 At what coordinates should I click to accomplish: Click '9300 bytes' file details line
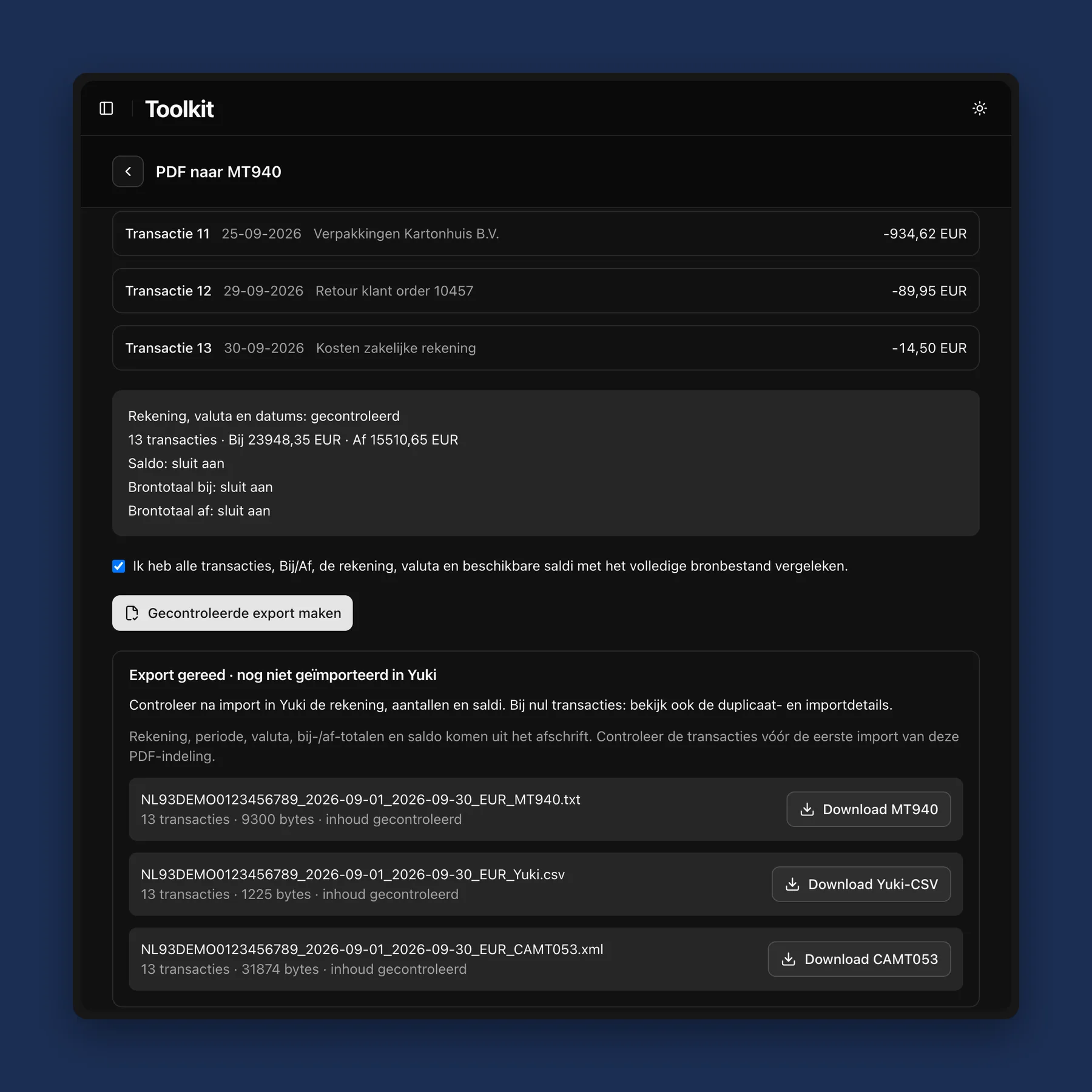[302, 819]
